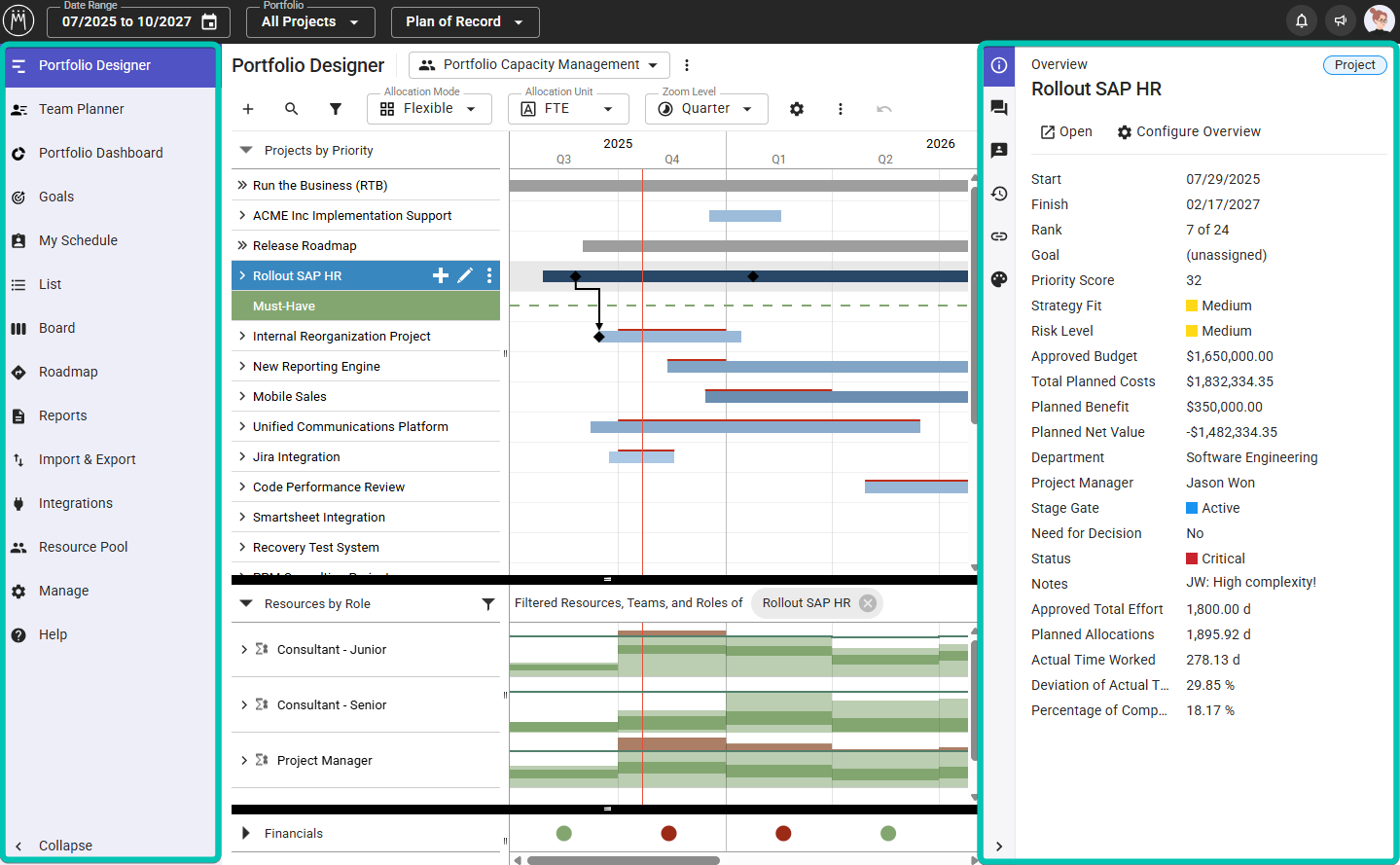
Task: Edit Rollout SAP HR with the pencil icon
Action: click(x=465, y=275)
